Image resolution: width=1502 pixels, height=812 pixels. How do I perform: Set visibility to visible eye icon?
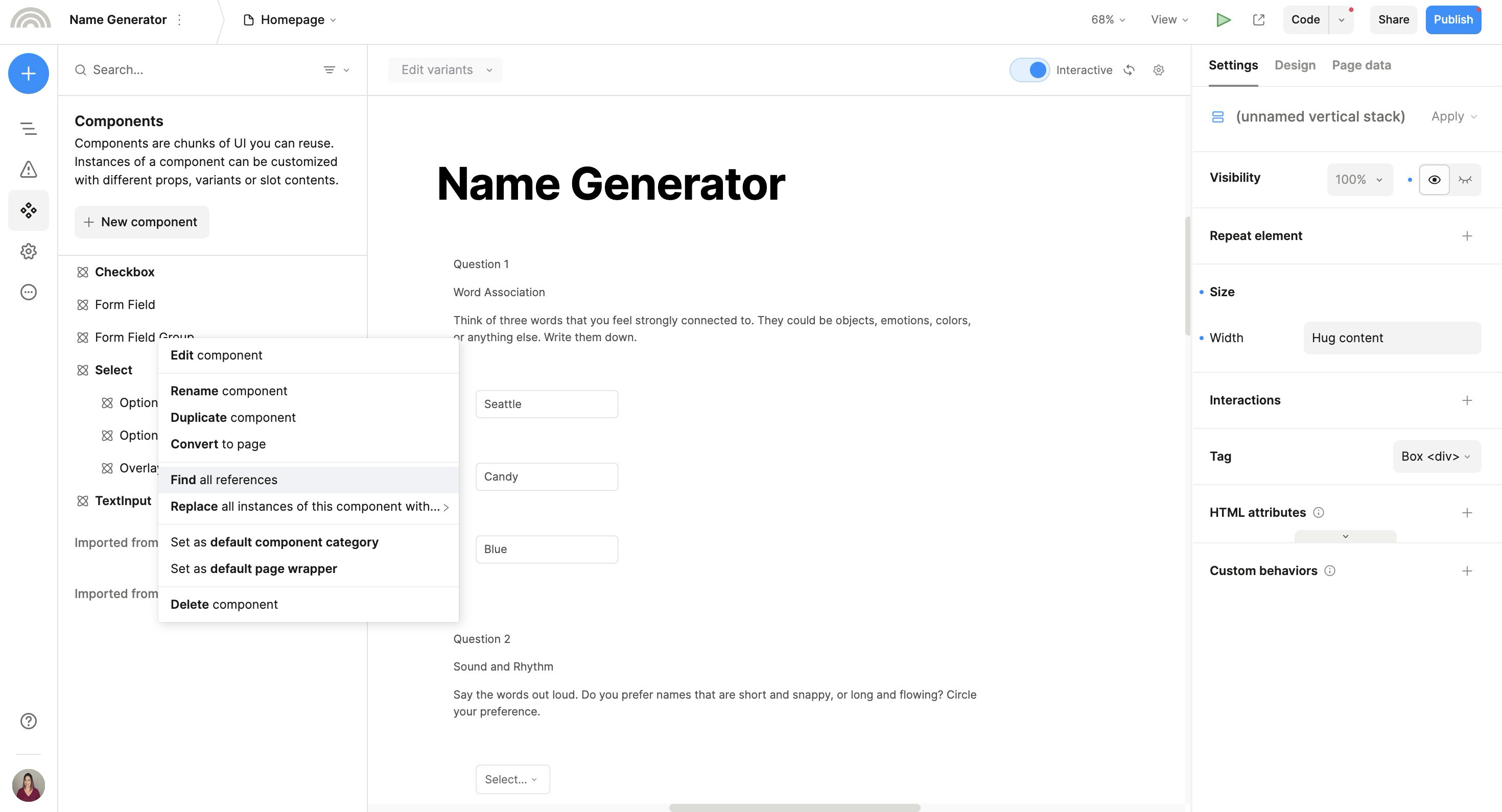[x=1434, y=180]
